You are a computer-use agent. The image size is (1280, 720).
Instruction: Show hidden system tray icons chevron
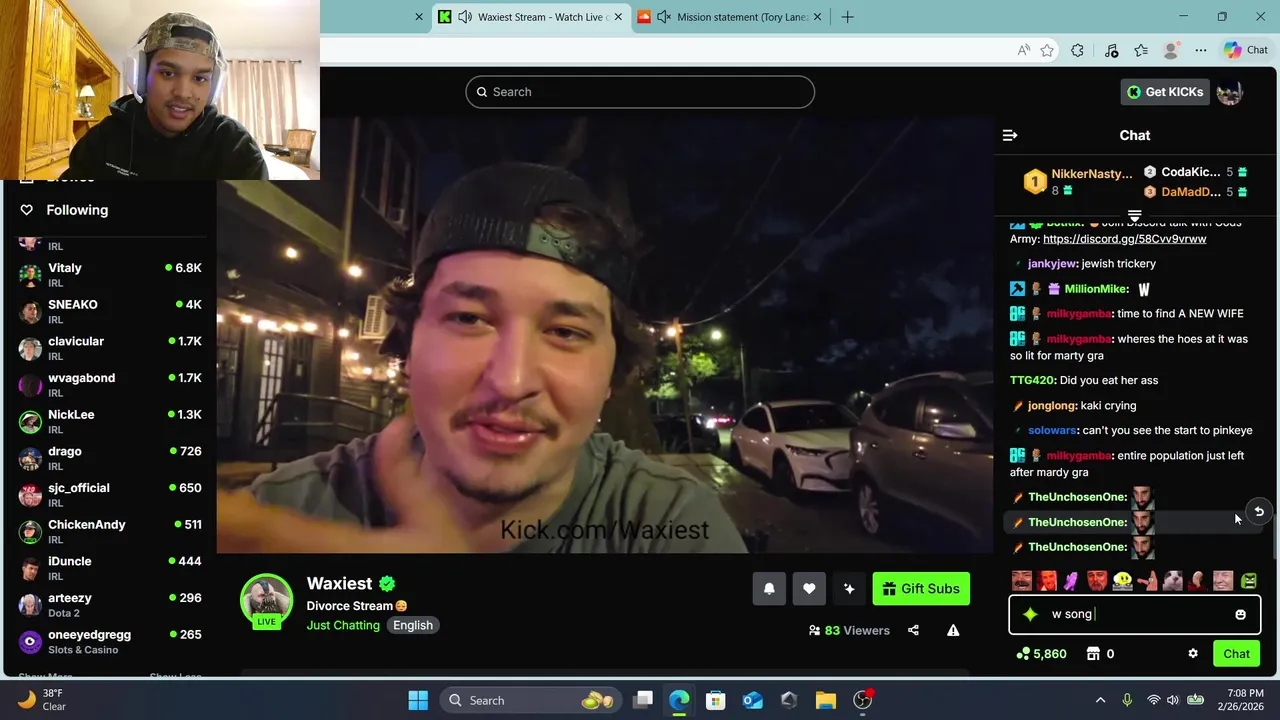[x=1100, y=700]
